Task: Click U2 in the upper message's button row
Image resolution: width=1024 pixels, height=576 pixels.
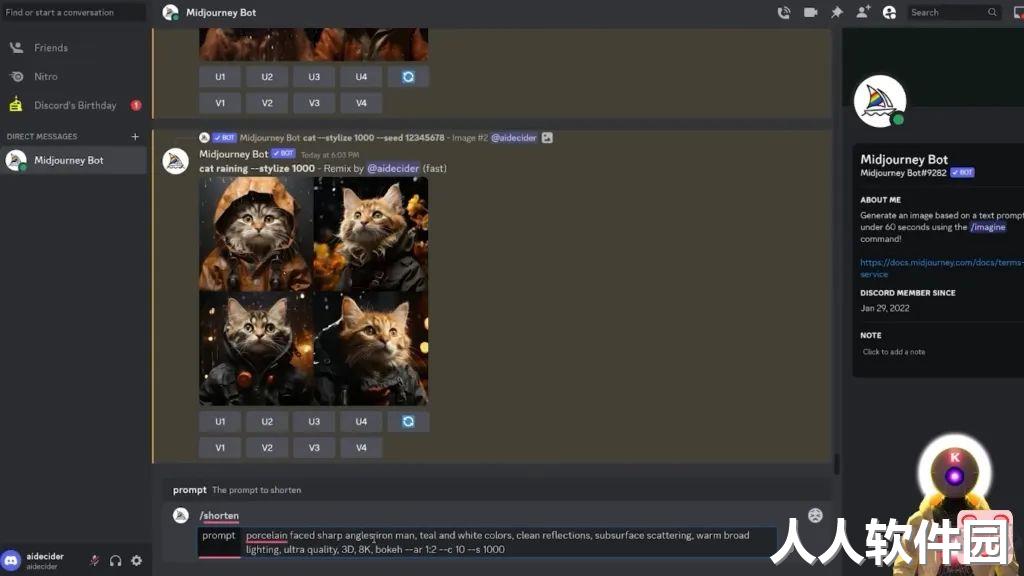Action: [267, 77]
